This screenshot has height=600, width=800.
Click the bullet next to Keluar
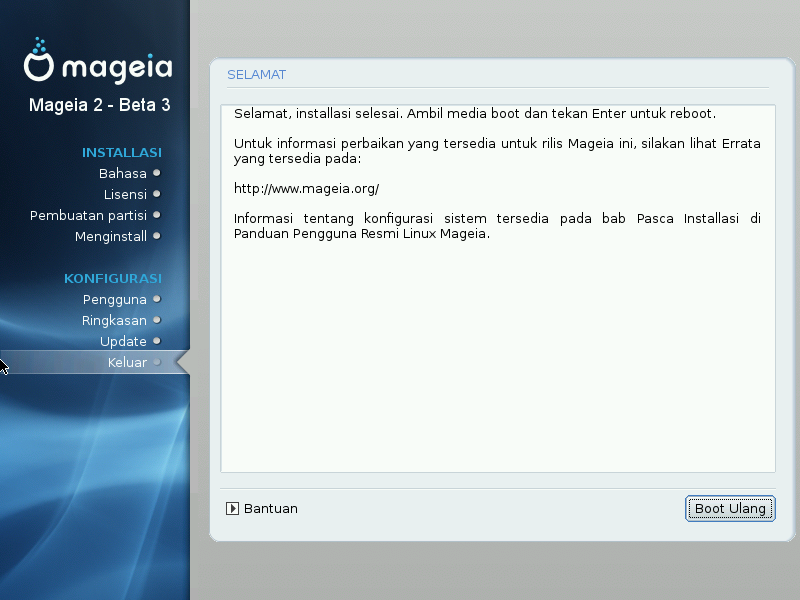(157, 362)
